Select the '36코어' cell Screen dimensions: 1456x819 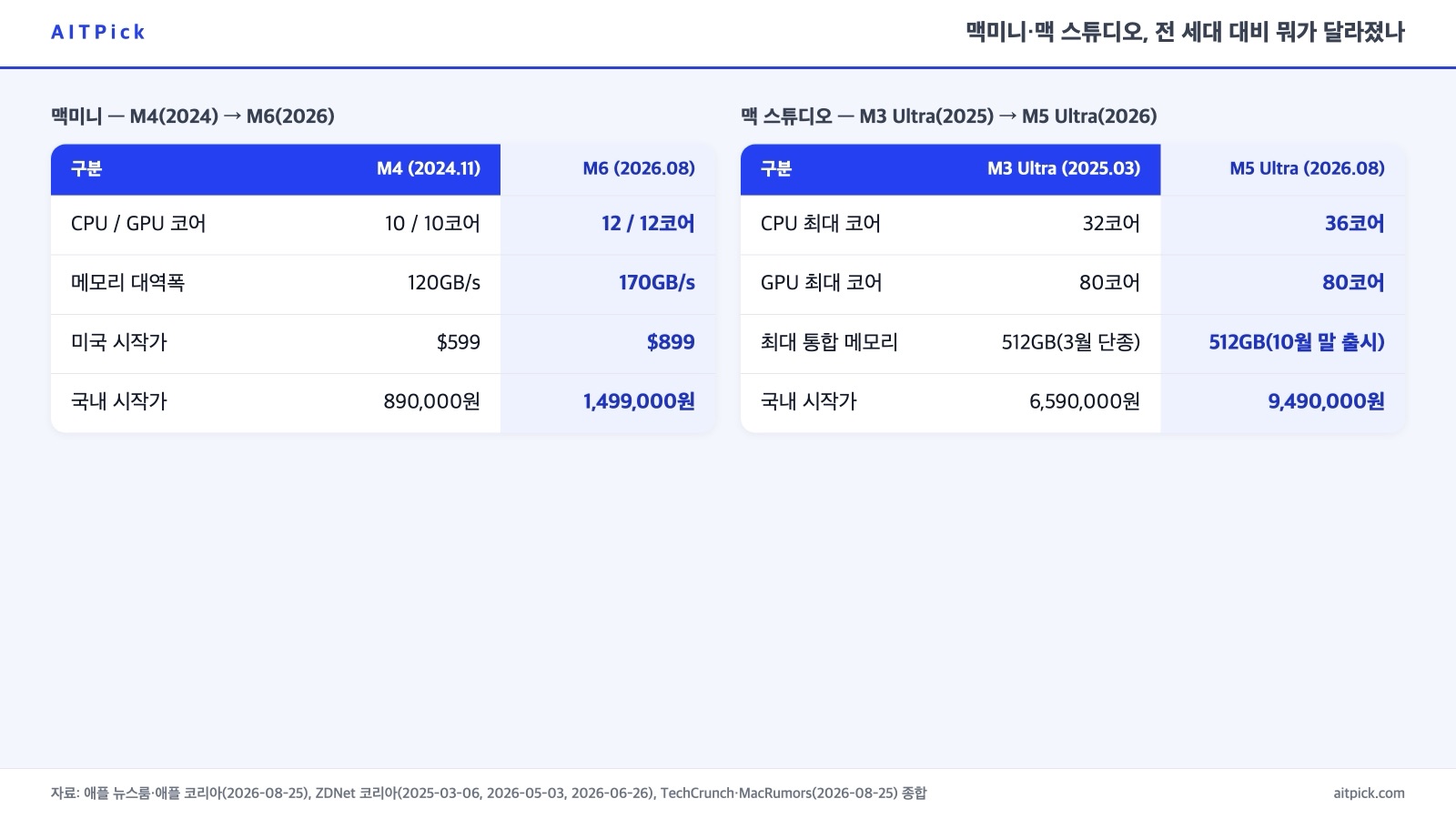[1355, 224]
